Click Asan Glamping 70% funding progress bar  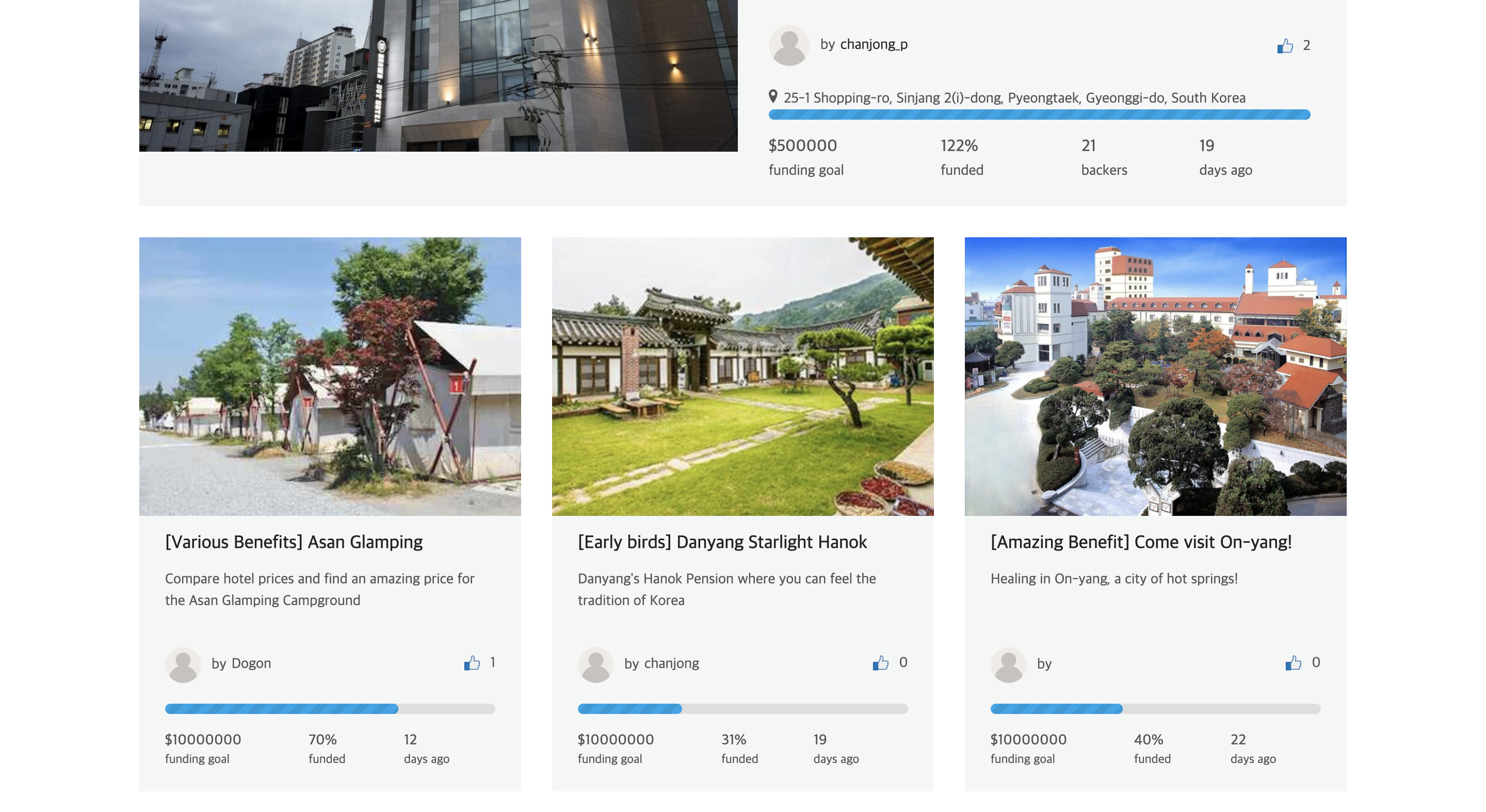click(x=330, y=709)
